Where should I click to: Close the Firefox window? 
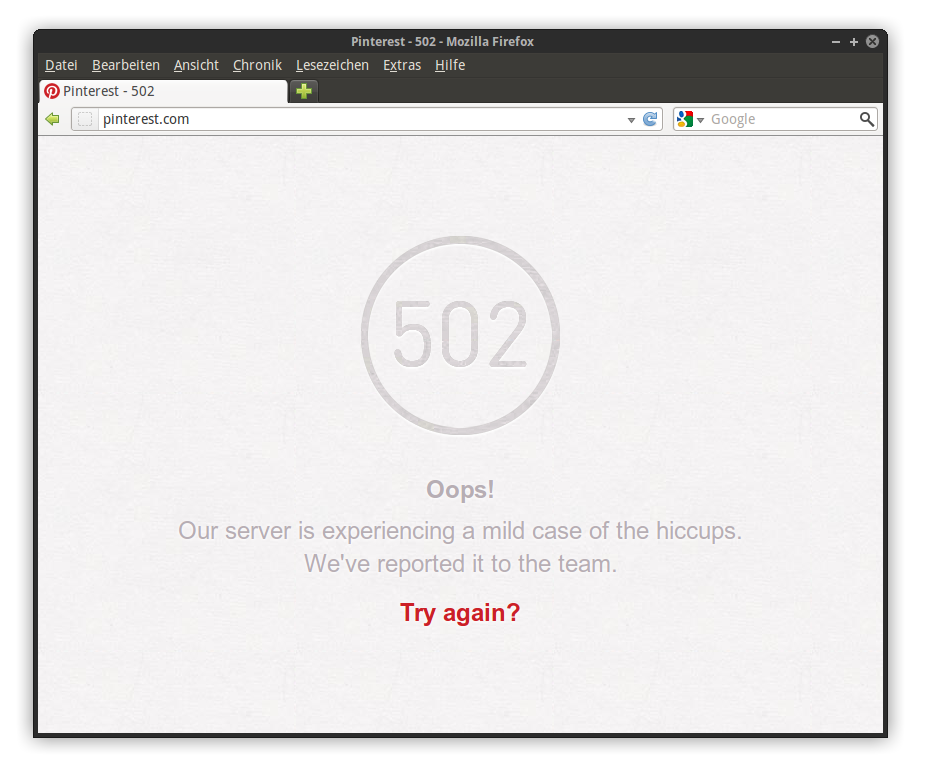coord(873,41)
